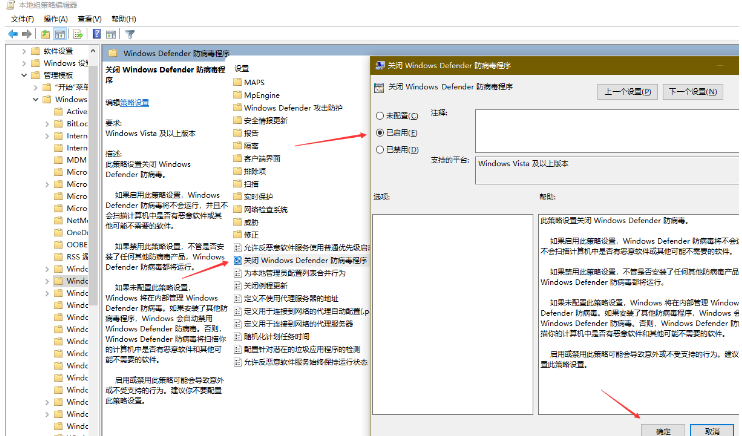Confirm with the 确定 button
Viewport: 742px width, 436px height.
point(663,431)
